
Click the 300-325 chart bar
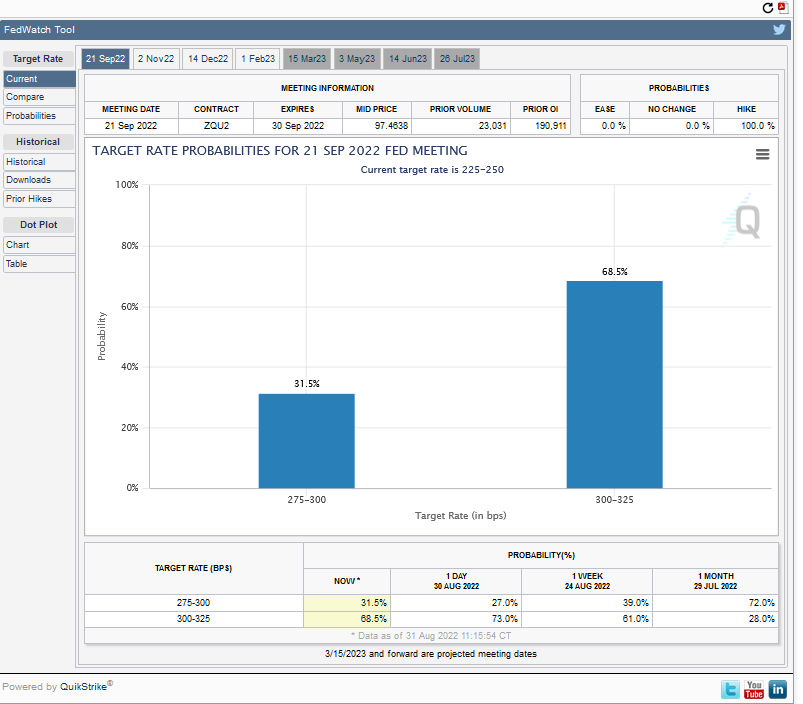click(x=614, y=385)
